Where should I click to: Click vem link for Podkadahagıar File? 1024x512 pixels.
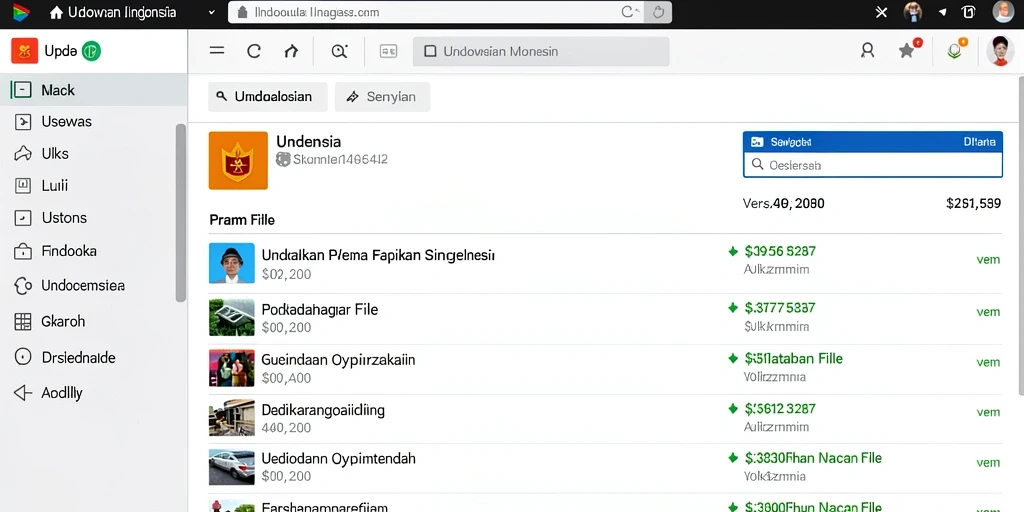click(x=988, y=312)
